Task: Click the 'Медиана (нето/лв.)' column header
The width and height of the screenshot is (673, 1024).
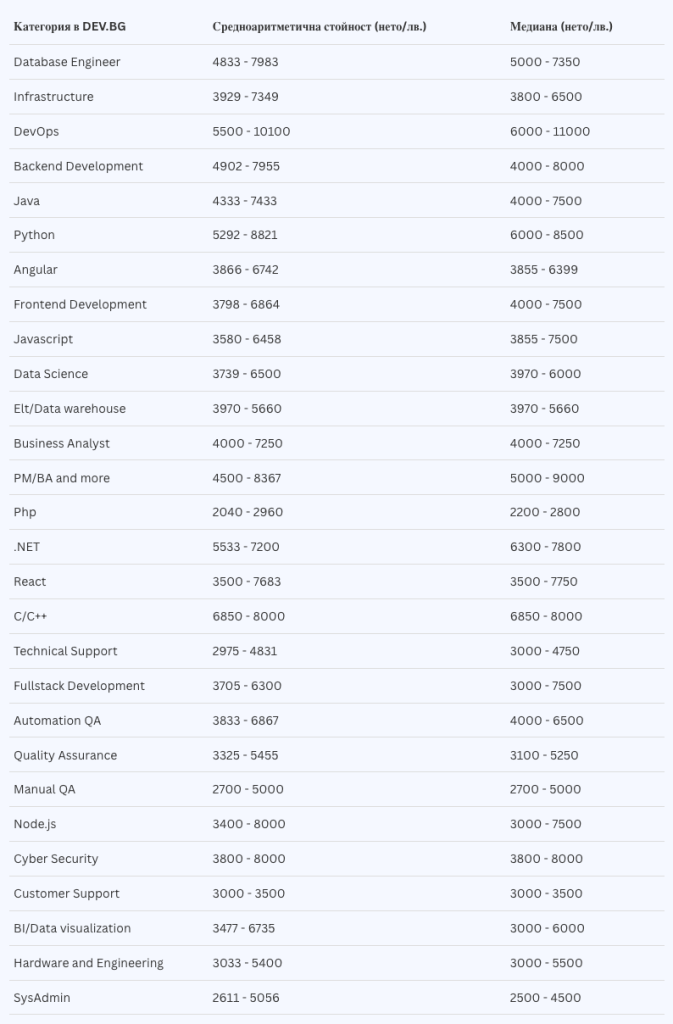Action: 561,26
